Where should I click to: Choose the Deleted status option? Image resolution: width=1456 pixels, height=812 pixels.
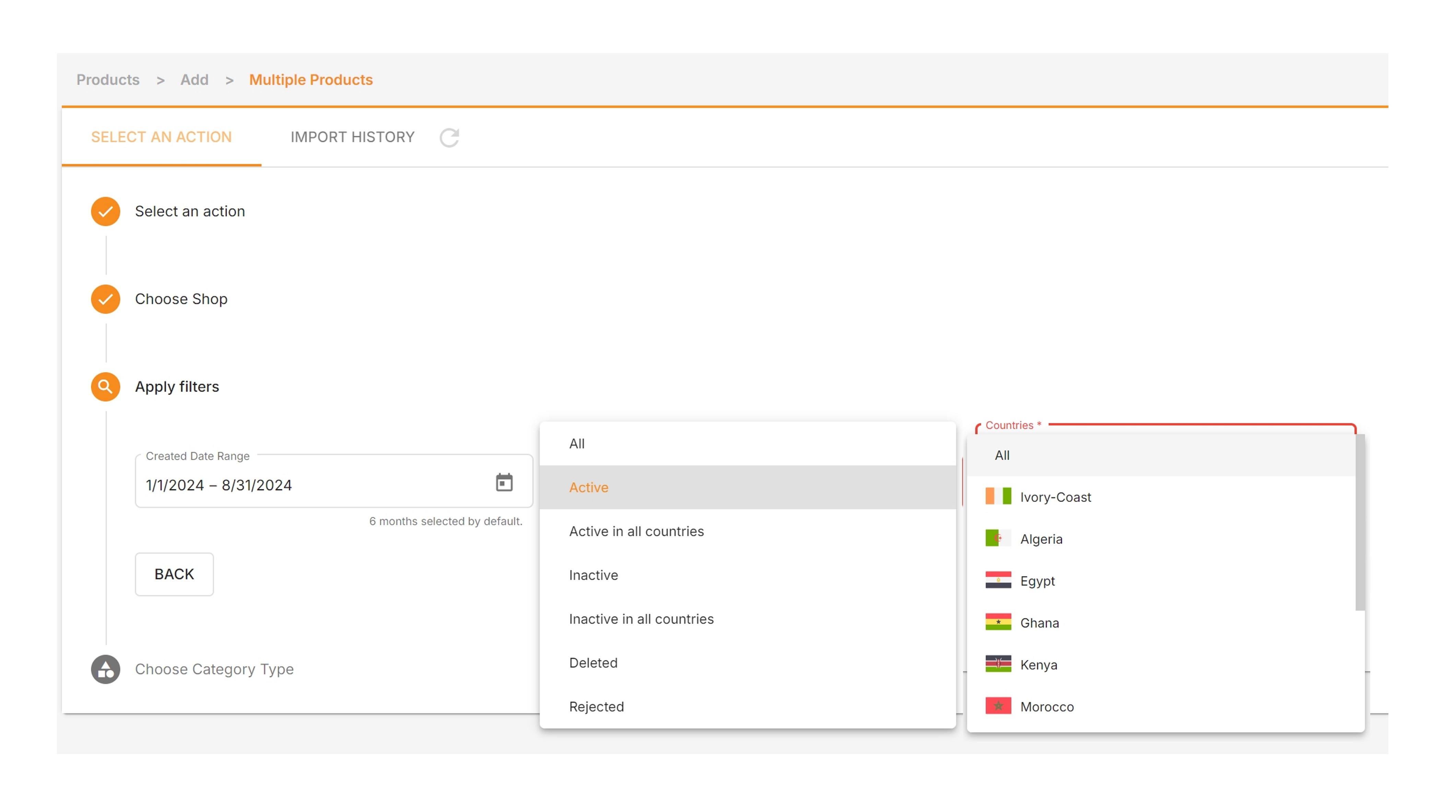pos(748,662)
